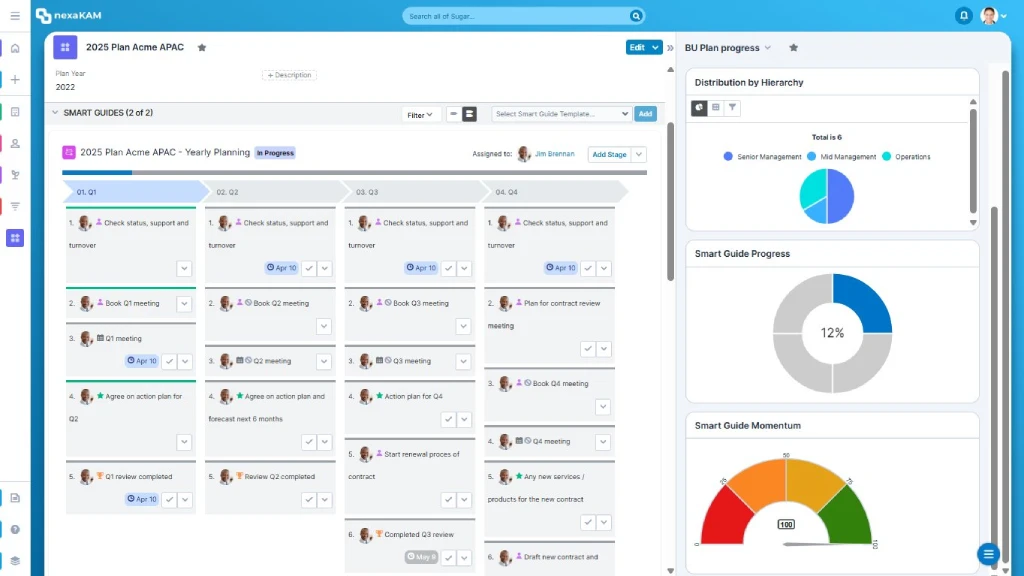Open the Filter dropdown in Smart Guides

[x=420, y=114]
